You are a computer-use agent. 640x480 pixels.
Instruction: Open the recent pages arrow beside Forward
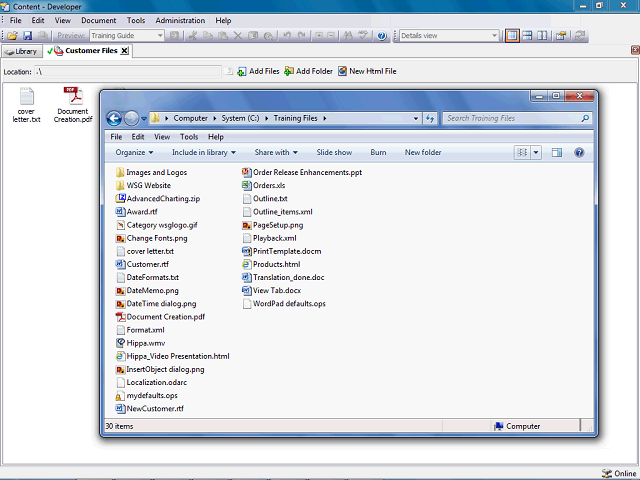(144, 119)
